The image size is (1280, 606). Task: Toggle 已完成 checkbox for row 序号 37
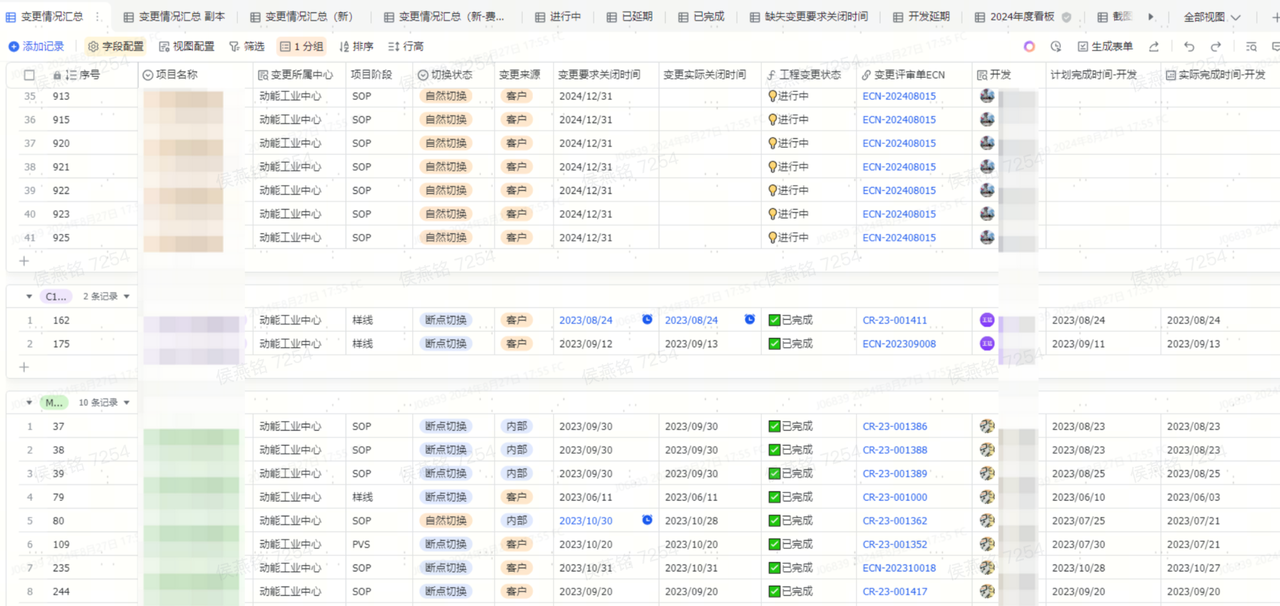pos(774,426)
